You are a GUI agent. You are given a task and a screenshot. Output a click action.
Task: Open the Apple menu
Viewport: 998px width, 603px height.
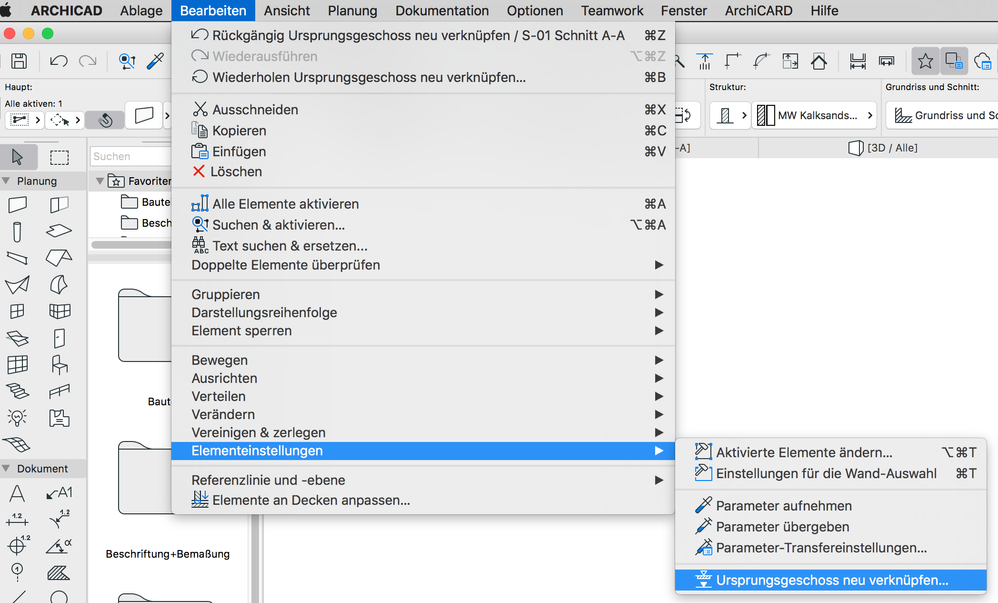click(6, 11)
